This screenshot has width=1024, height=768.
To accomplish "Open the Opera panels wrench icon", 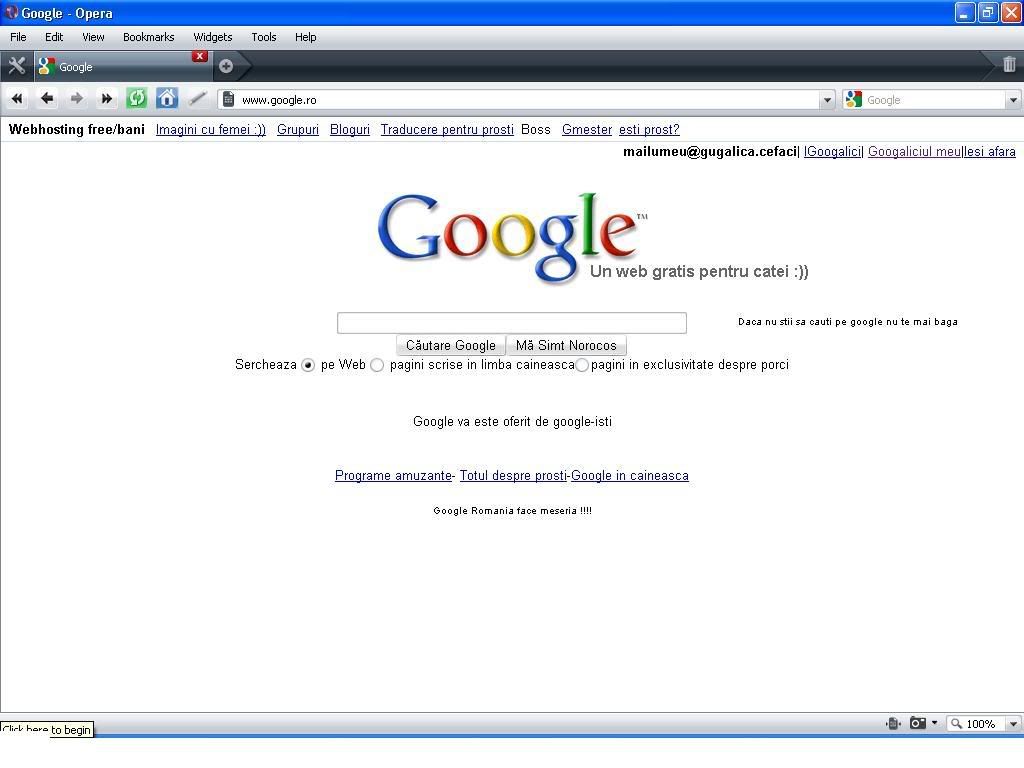I will click(x=16, y=66).
